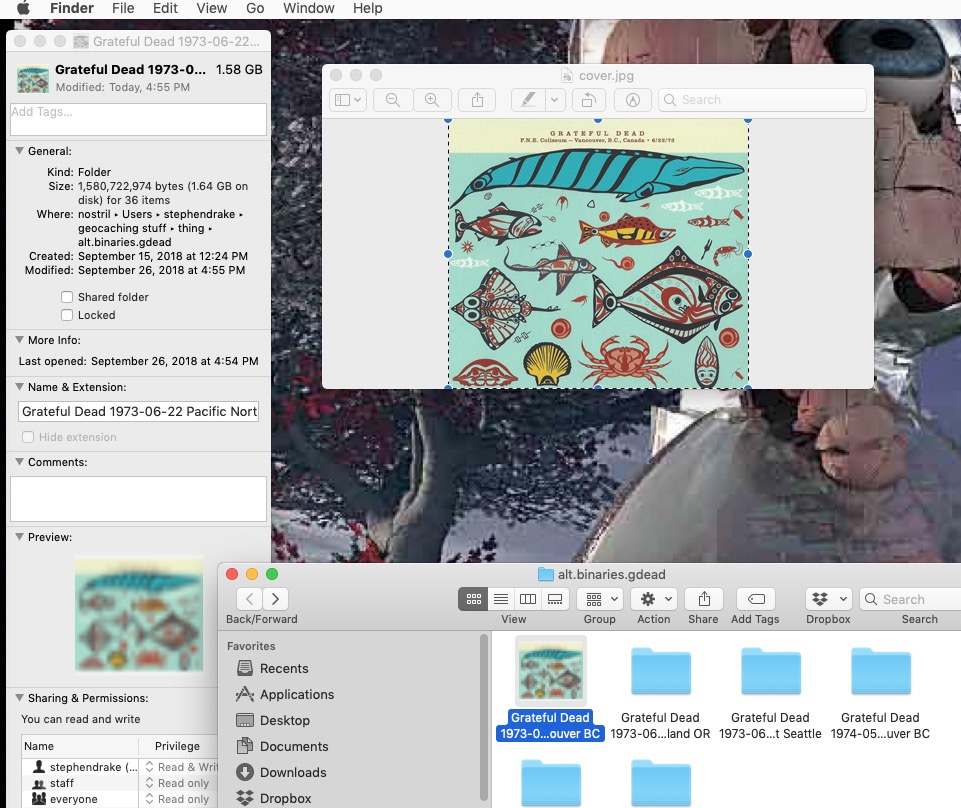Click the folder name text field

[139, 411]
